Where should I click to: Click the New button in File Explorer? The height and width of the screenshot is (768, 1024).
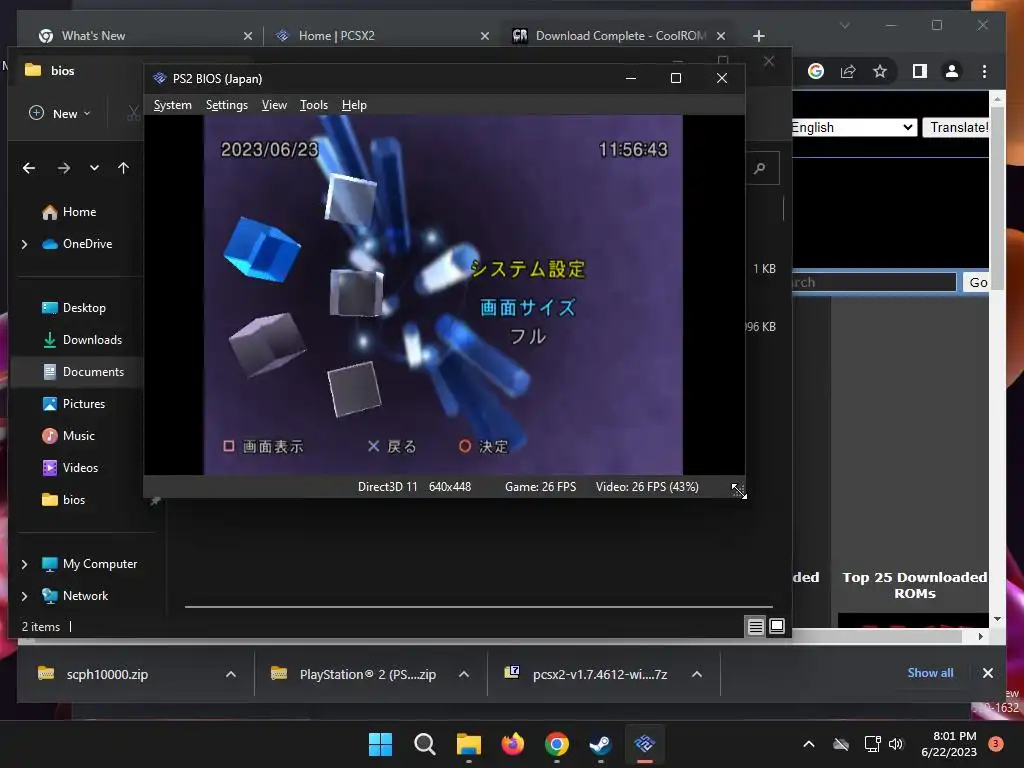60,114
